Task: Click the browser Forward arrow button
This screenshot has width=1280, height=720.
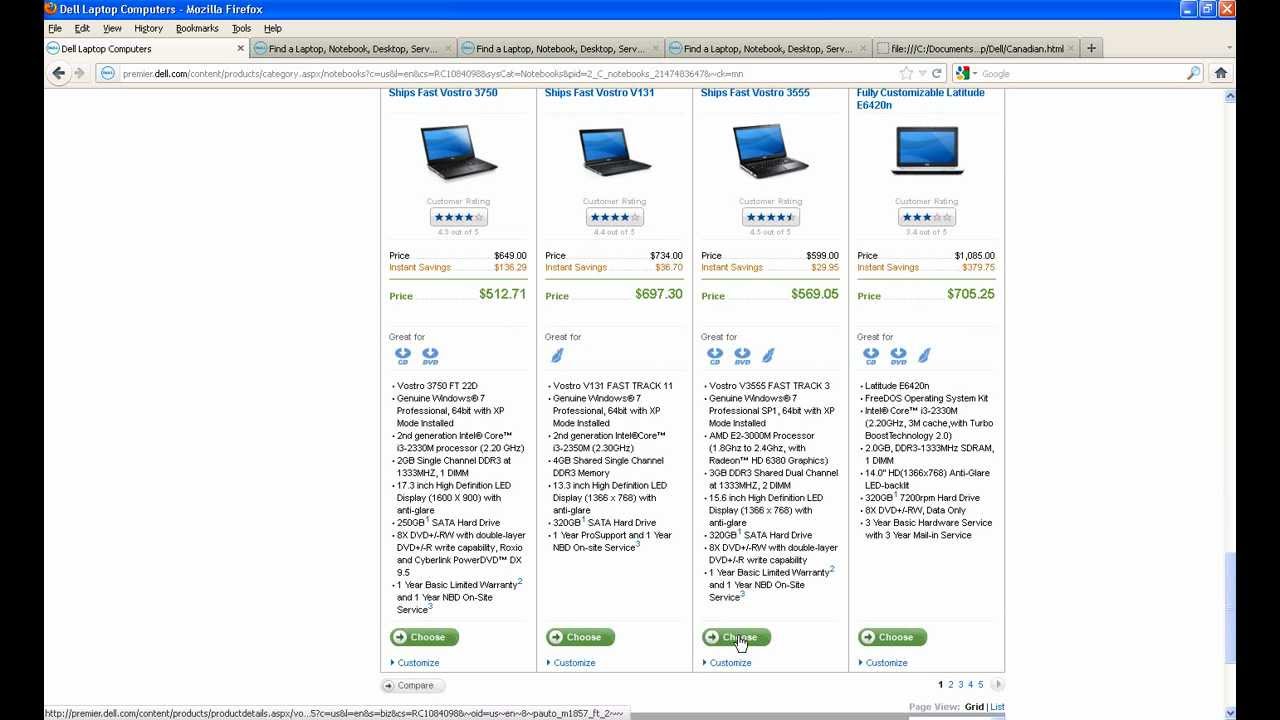Action: coord(79,73)
